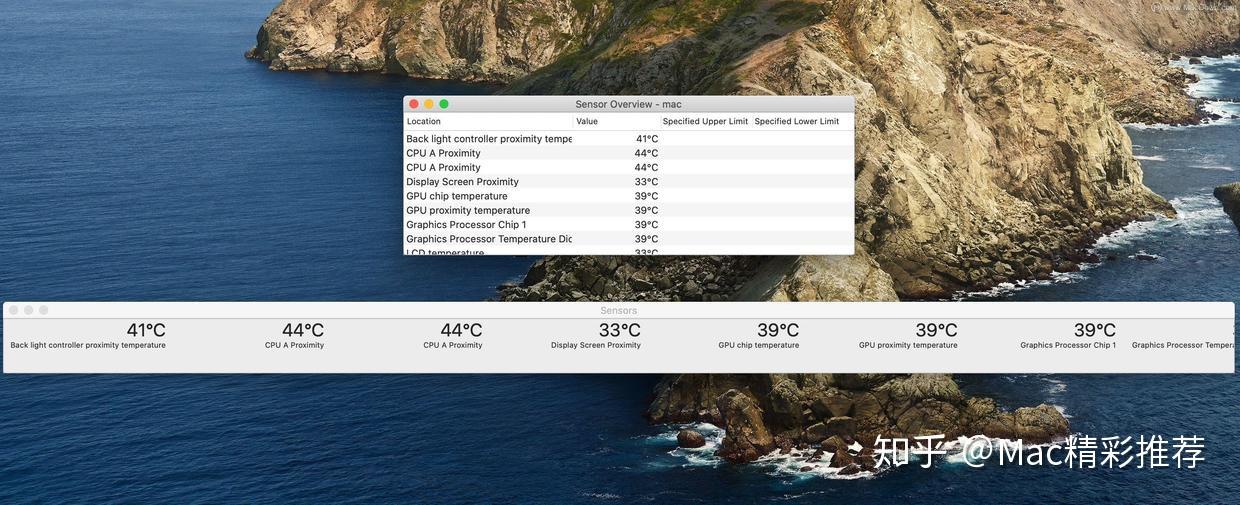Click GPU proximity temperature label in Sensors window
The height and width of the screenshot is (505, 1240).
click(908, 346)
